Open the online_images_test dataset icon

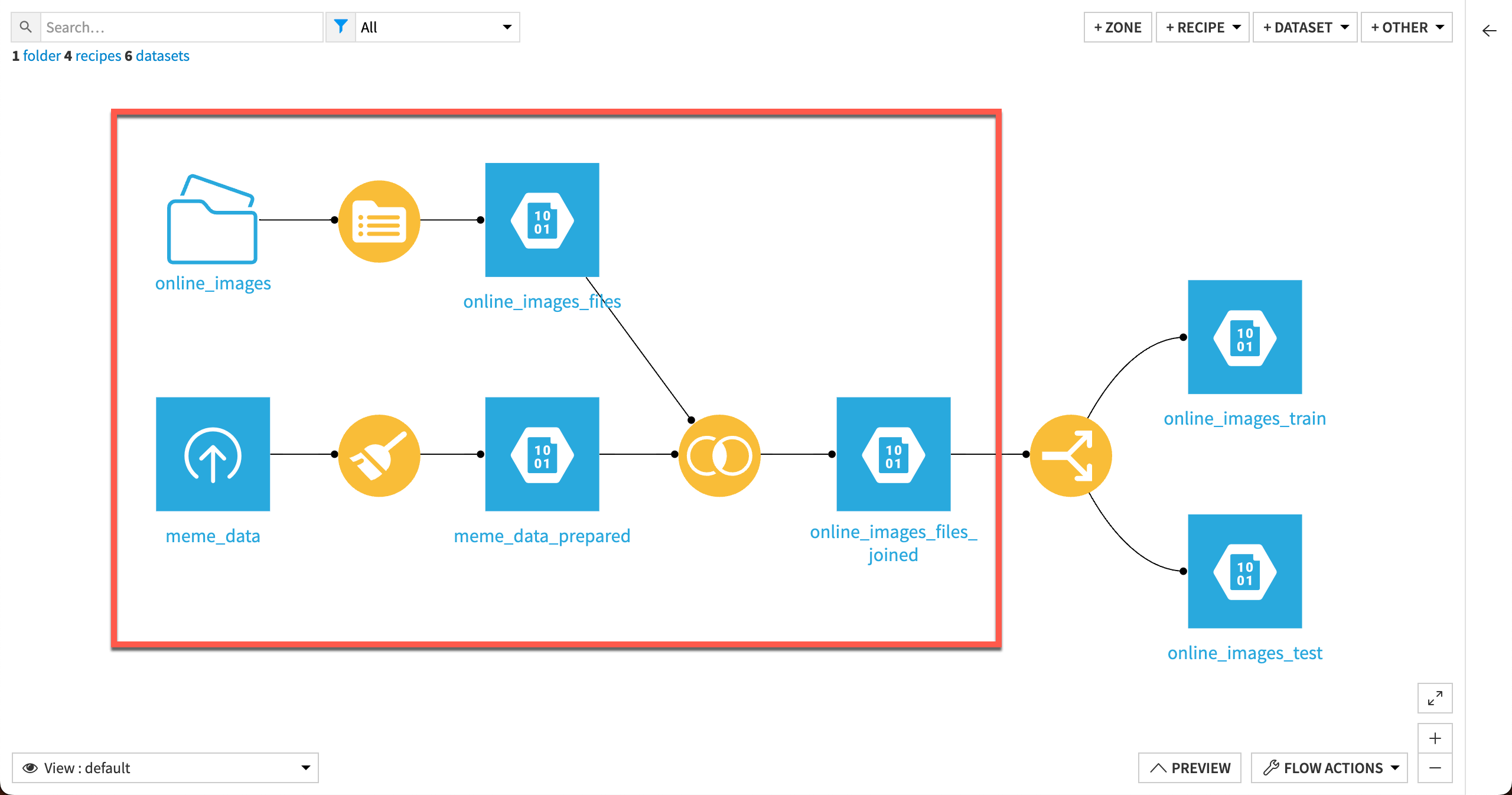tap(1244, 571)
